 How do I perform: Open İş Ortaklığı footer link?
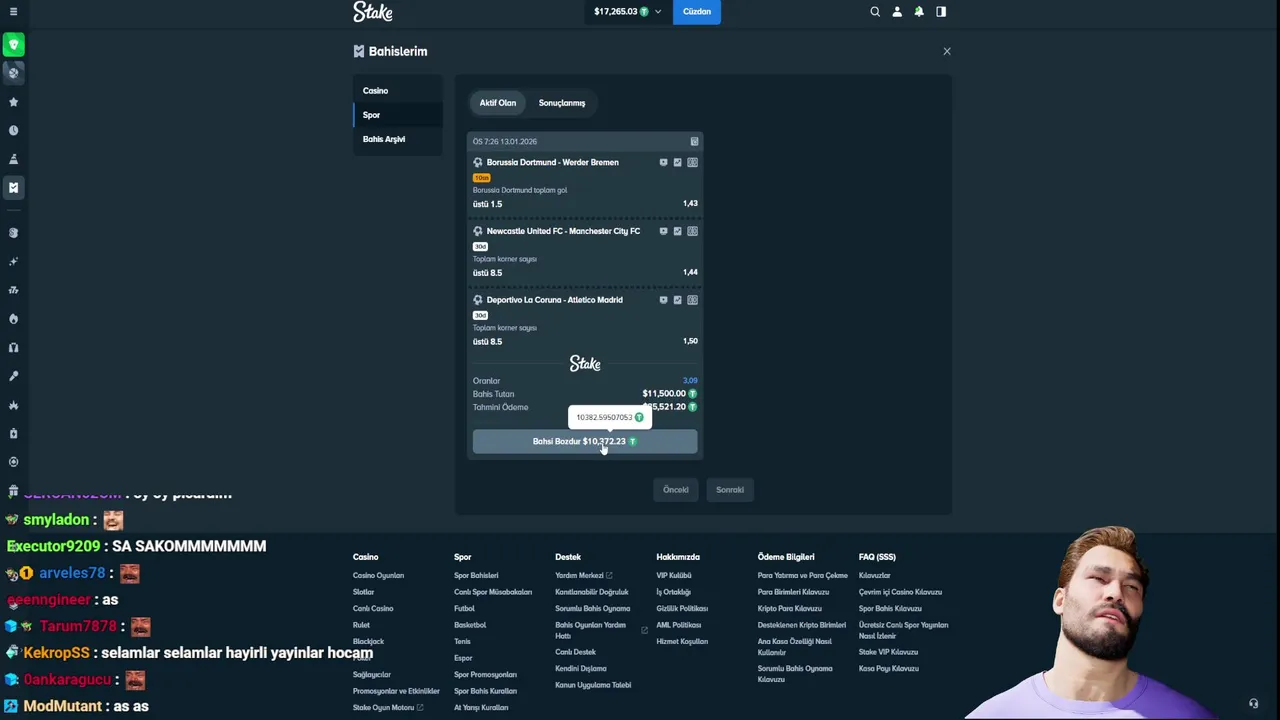[674, 592]
